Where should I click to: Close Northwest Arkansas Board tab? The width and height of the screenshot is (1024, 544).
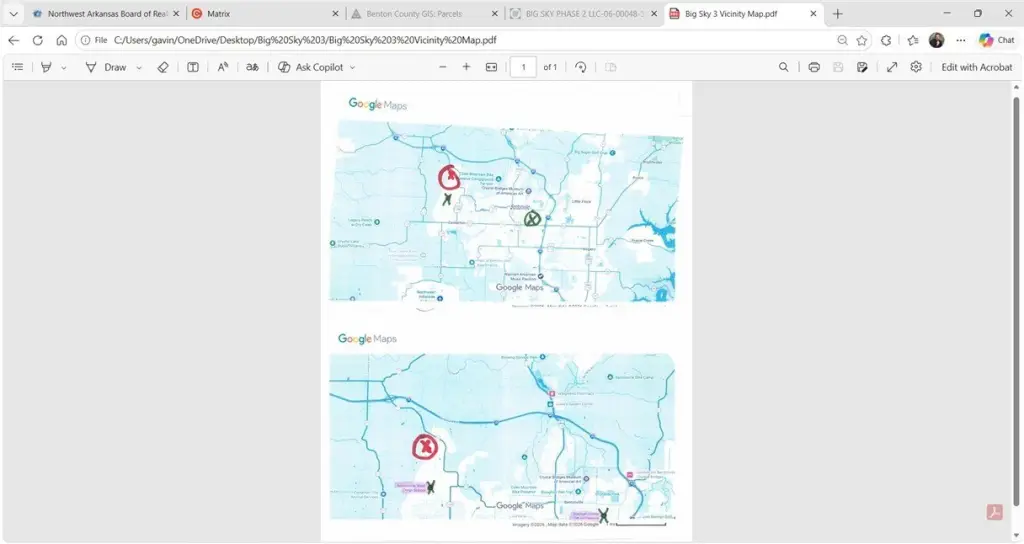(176, 14)
